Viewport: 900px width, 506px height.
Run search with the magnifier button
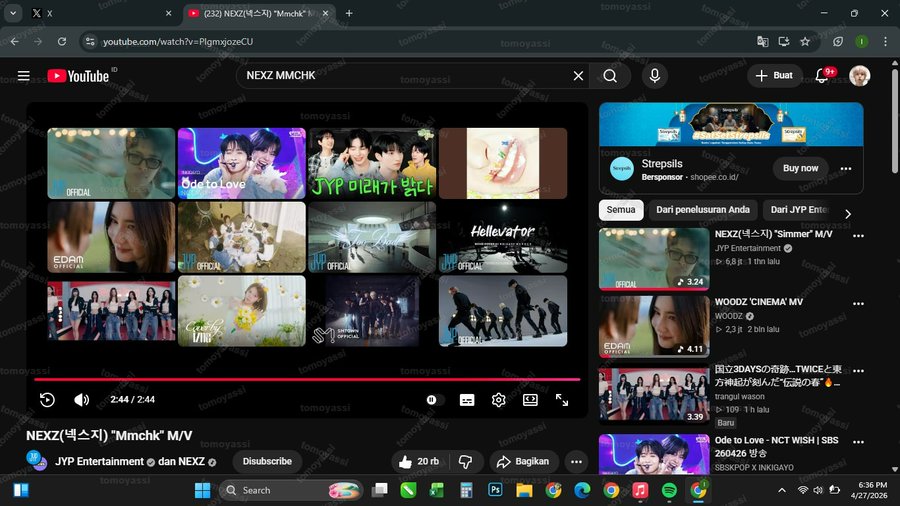tap(610, 76)
